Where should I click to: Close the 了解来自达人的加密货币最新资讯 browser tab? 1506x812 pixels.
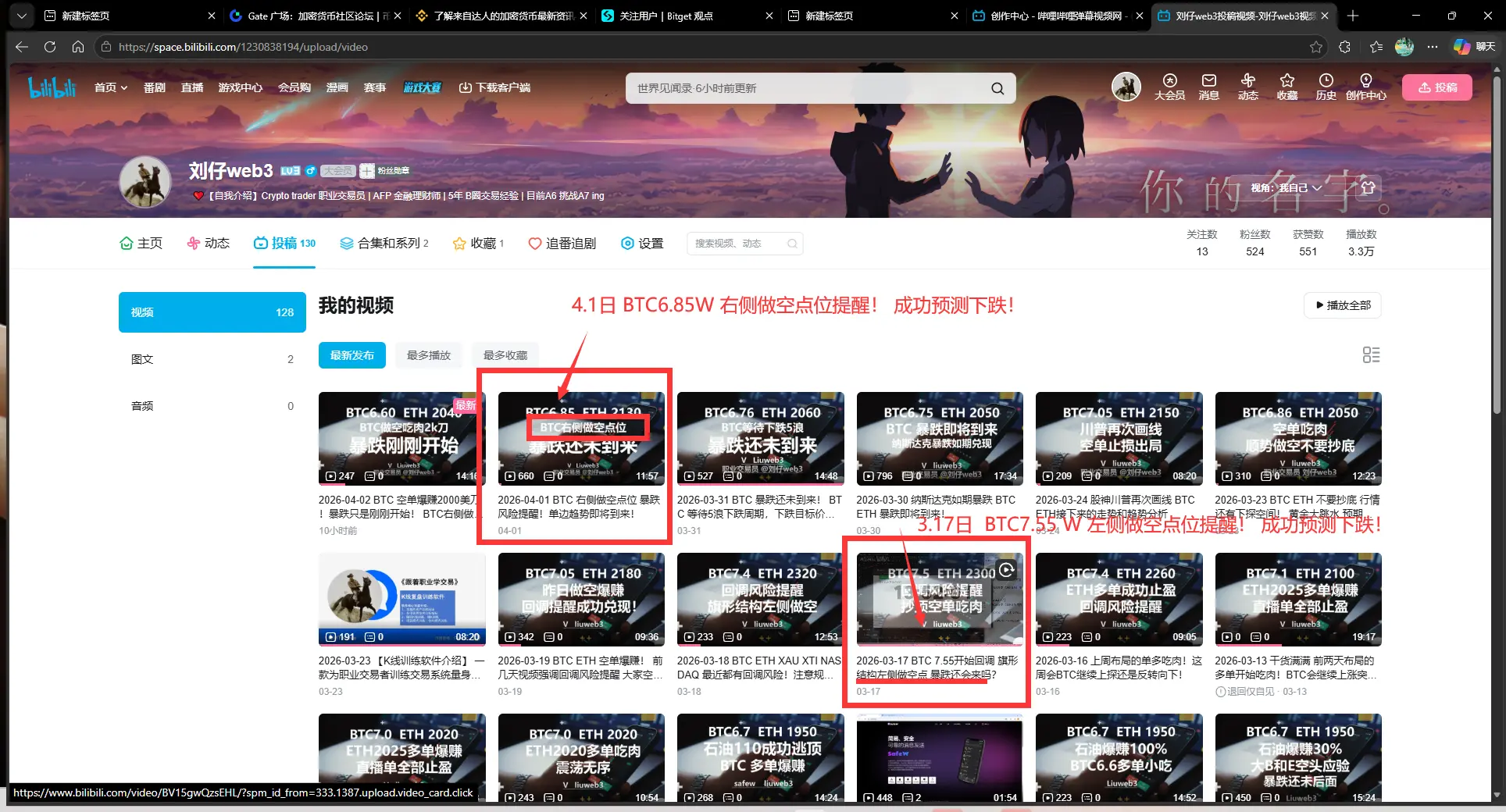click(583, 16)
